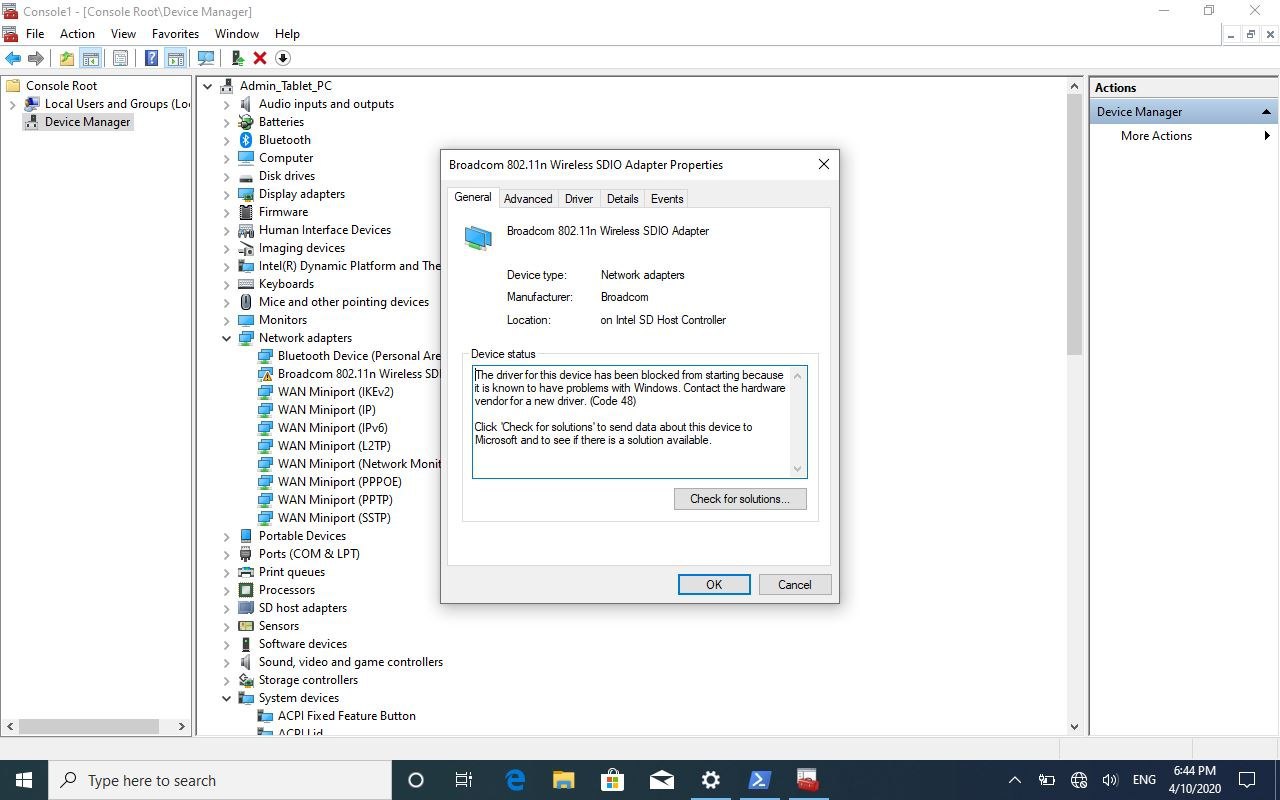Click the Batteries category icon
The width and height of the screenshot is (1280, 800).
pos(246,122)
